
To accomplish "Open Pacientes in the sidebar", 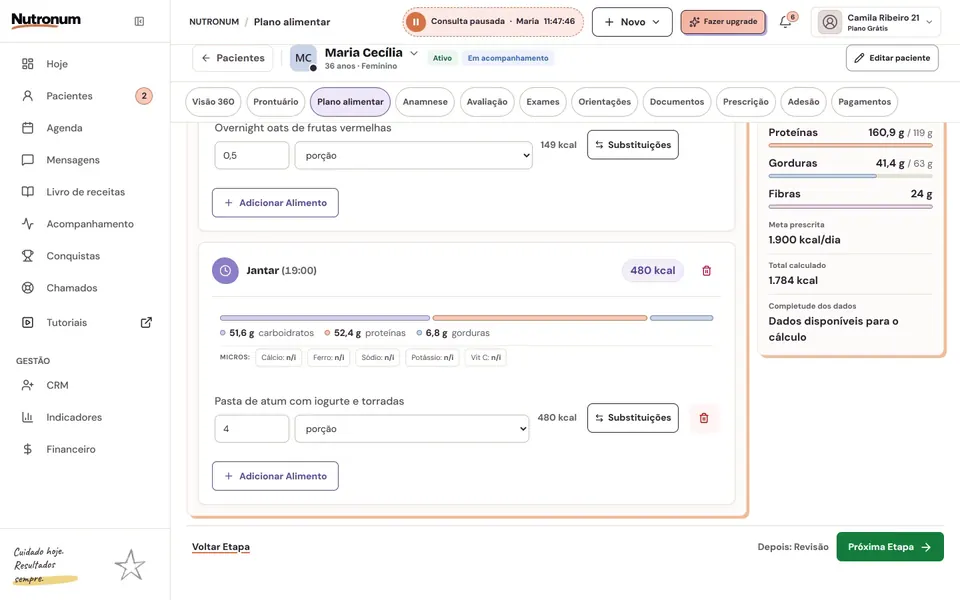I will 69,96.
